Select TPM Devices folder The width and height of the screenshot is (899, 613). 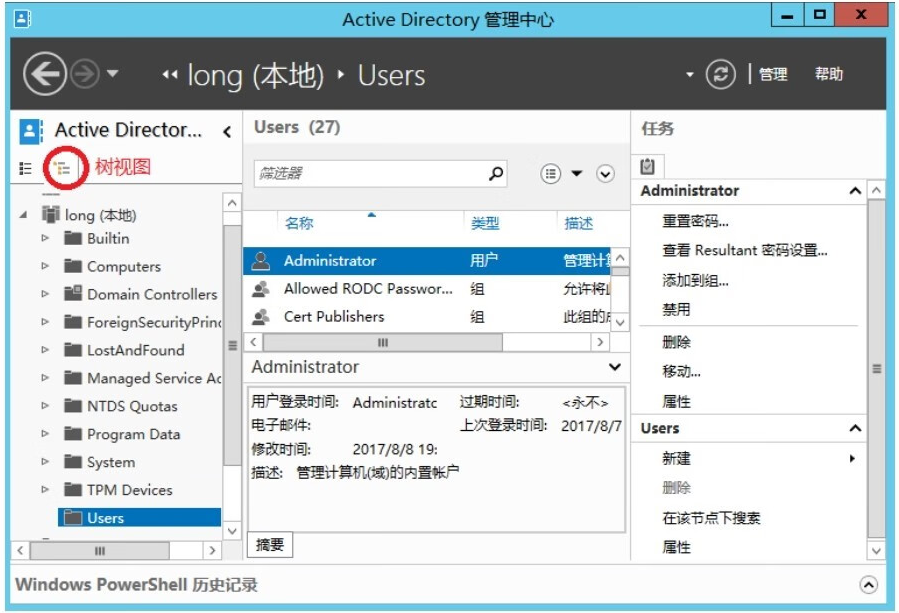130,490
